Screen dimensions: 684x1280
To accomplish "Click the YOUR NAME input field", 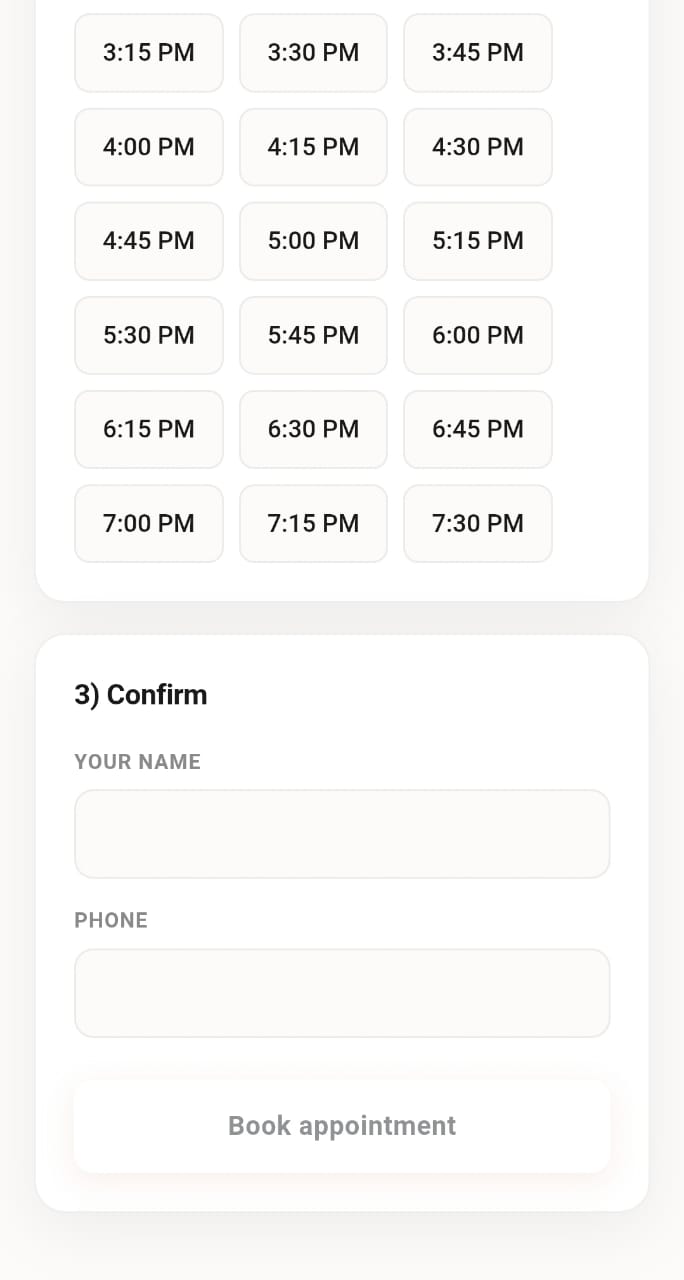I will [x=341, y=833].
